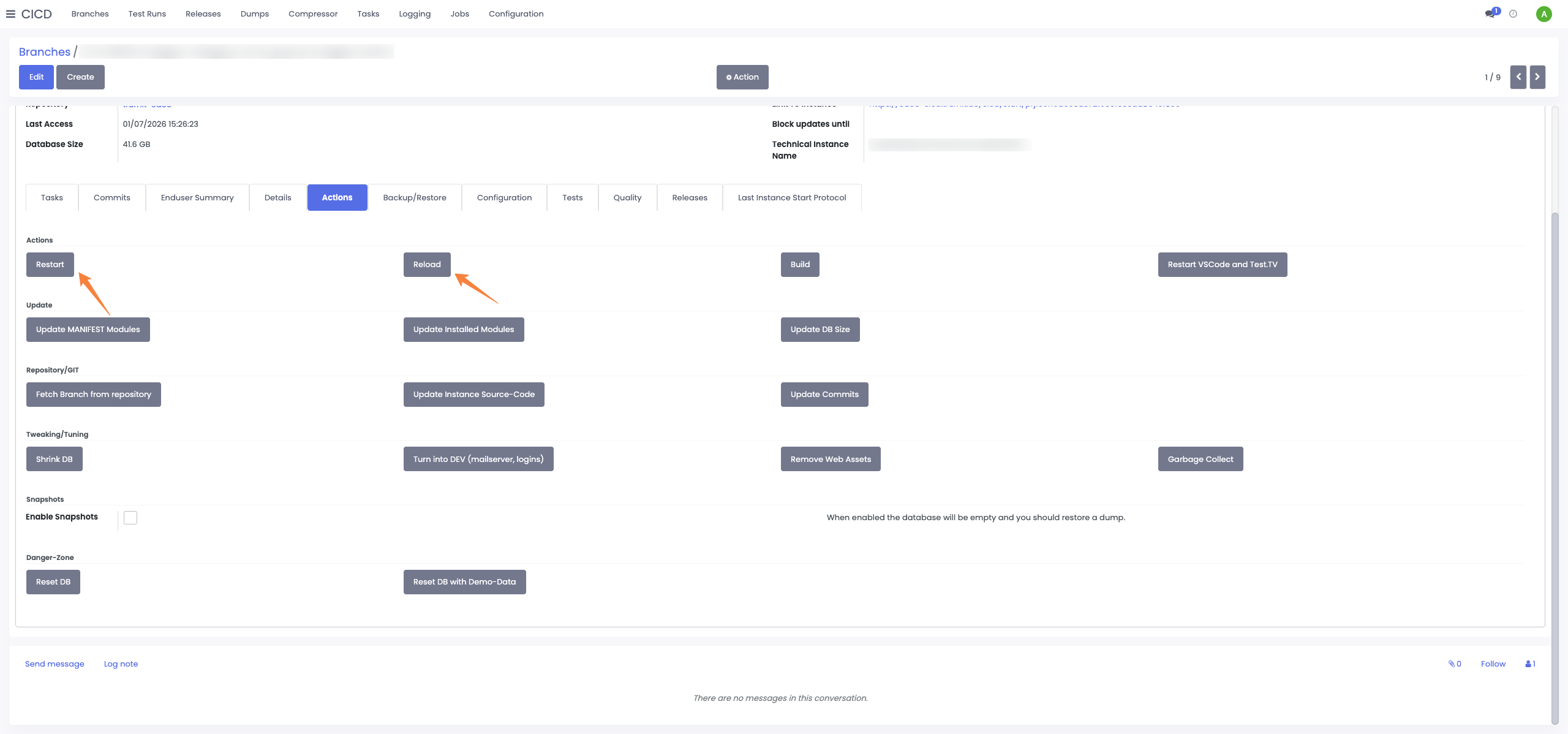Switch to the Enduser Summary tab
This screenshot has height=734, width=1568.
tap(197, 197)
